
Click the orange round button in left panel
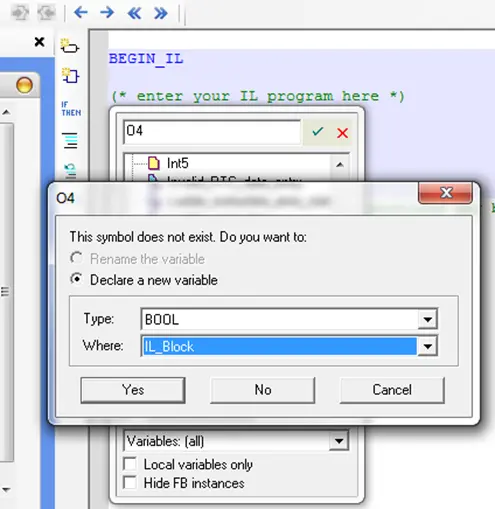[24, 85]
